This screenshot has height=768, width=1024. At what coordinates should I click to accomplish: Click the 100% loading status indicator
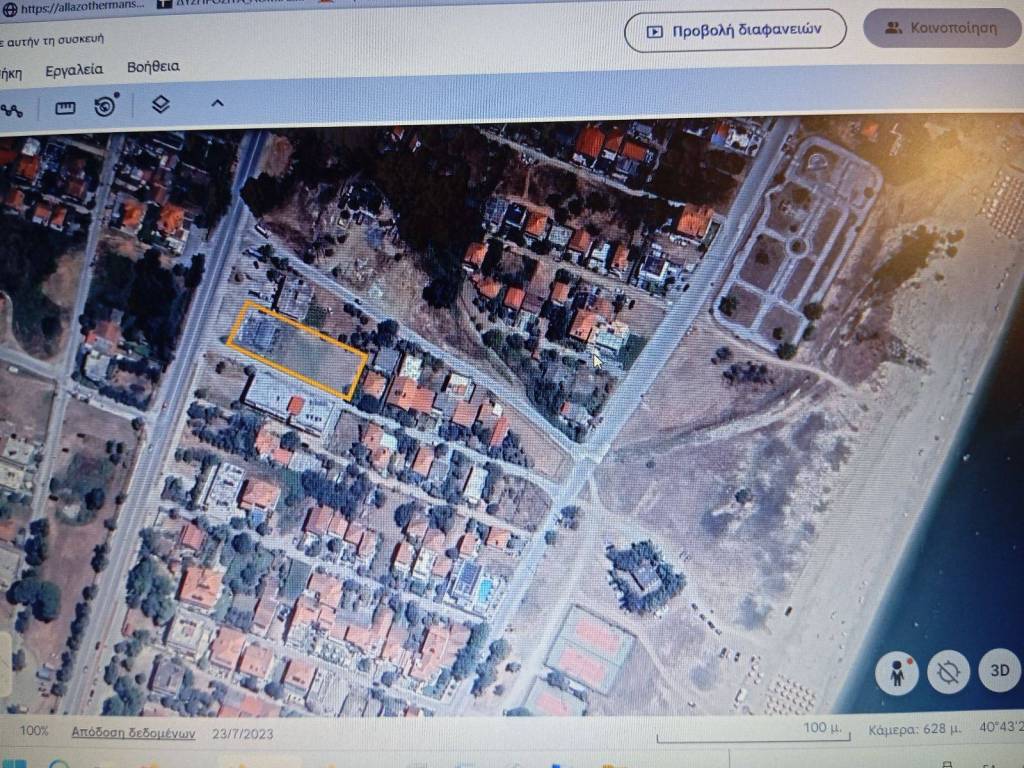click(34, 731)
